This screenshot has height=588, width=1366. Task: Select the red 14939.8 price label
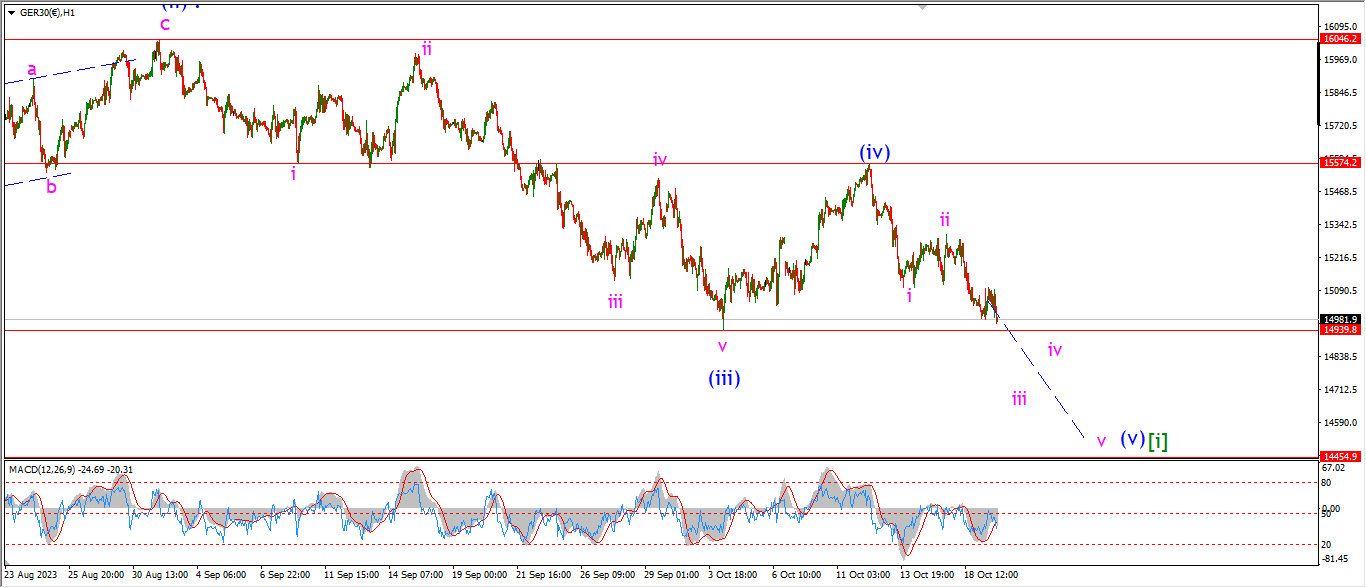pos(1338,329)
